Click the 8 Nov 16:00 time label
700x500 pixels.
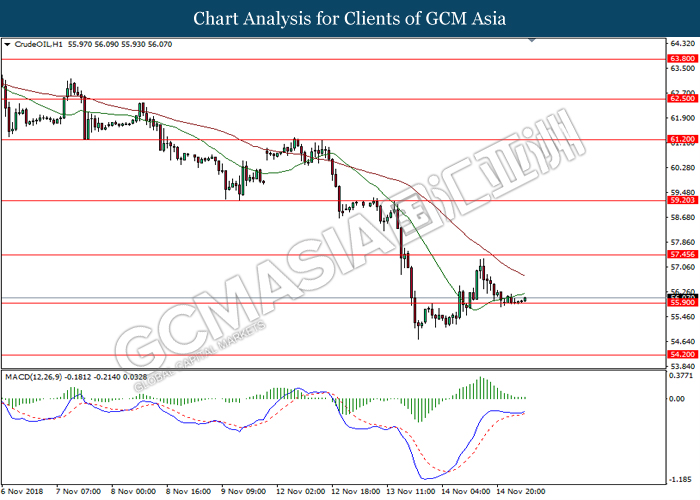click(189, 492)
